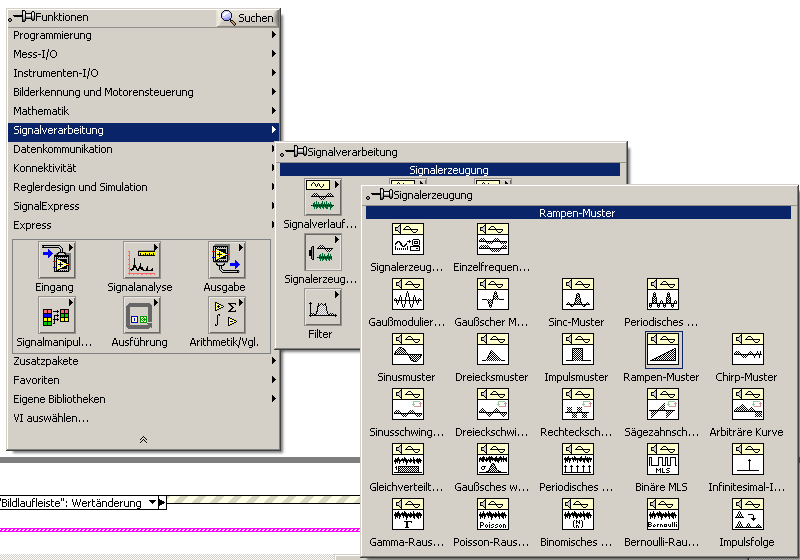Select the Binomisches Rauschen icon
The width and height of the screenshot is (800, 560).
(x=578, y=515)
